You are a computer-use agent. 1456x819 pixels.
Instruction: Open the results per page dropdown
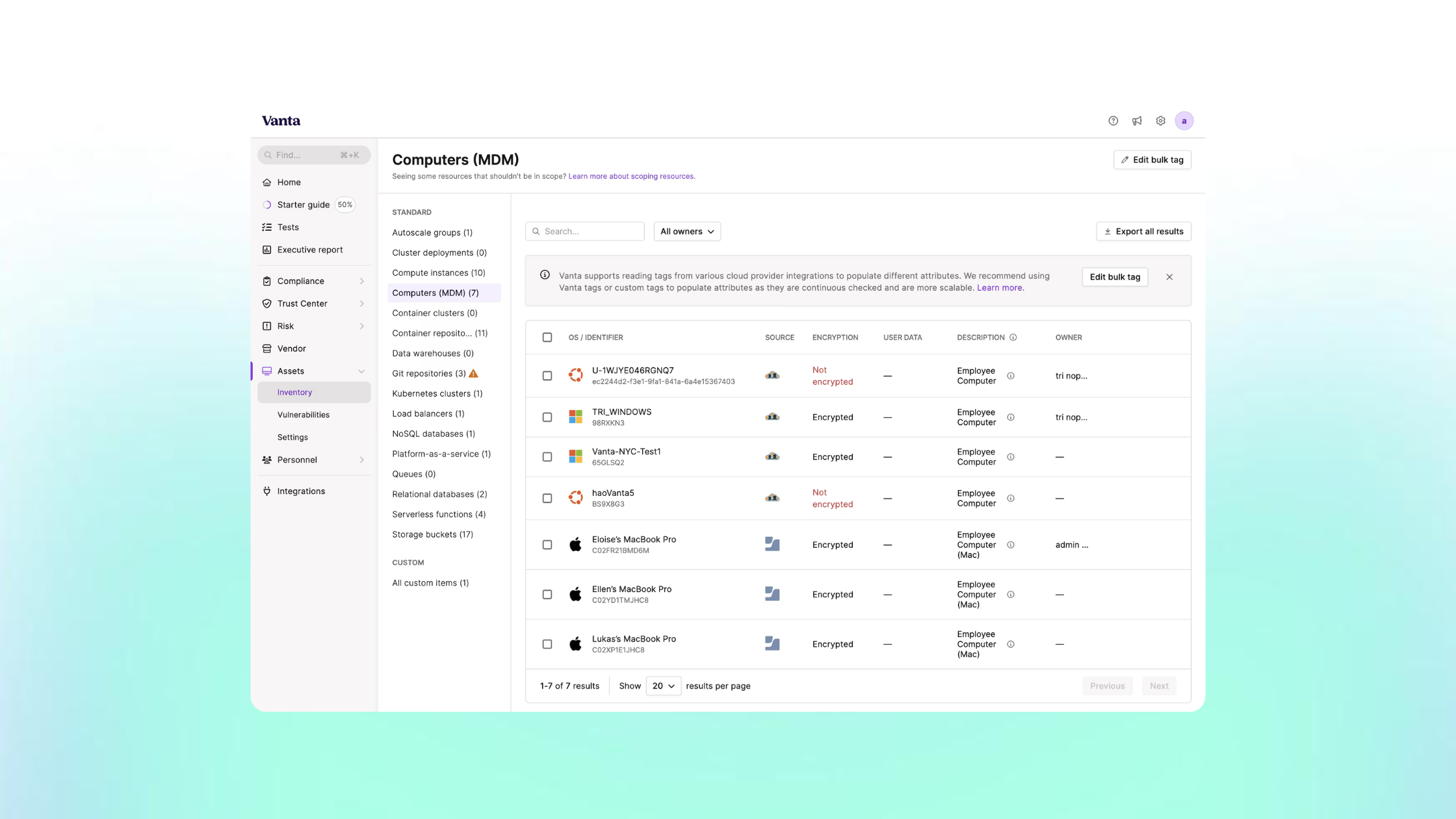pyautogui.click(x=663, y=686)
